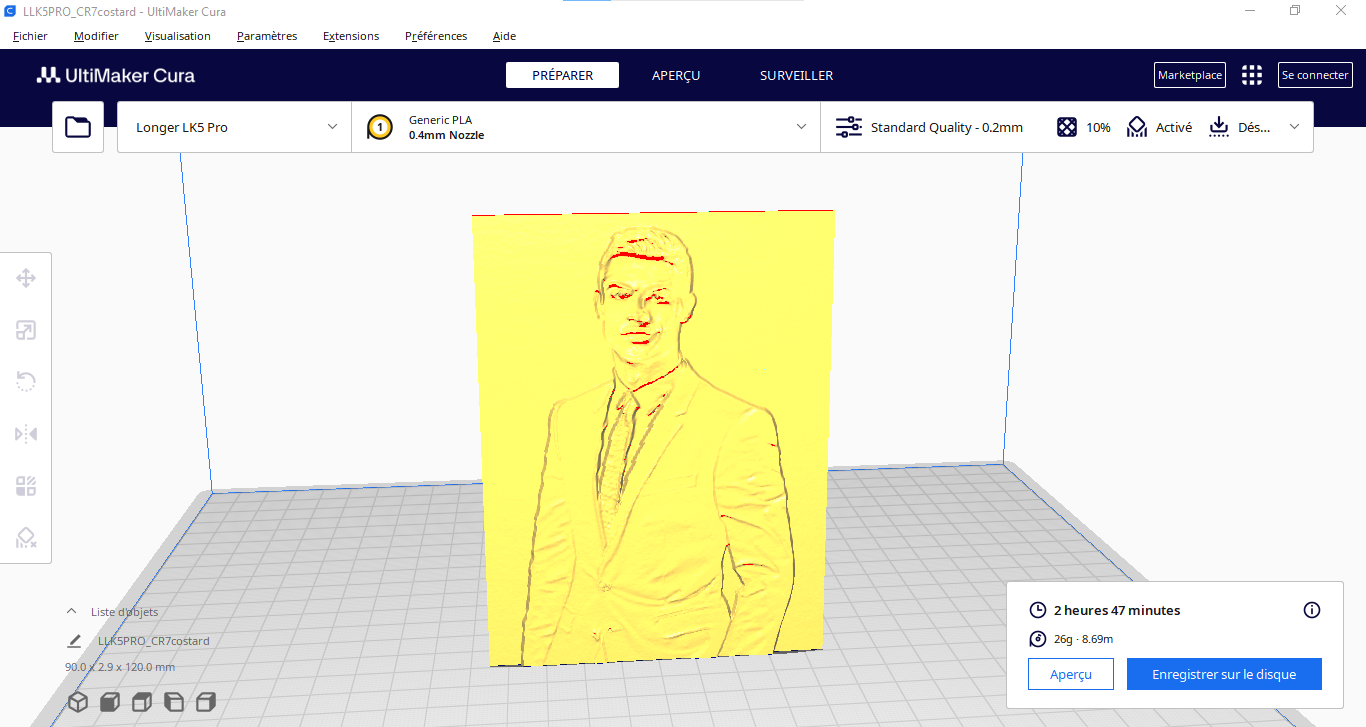Open the Aide menu

(504, 36)
